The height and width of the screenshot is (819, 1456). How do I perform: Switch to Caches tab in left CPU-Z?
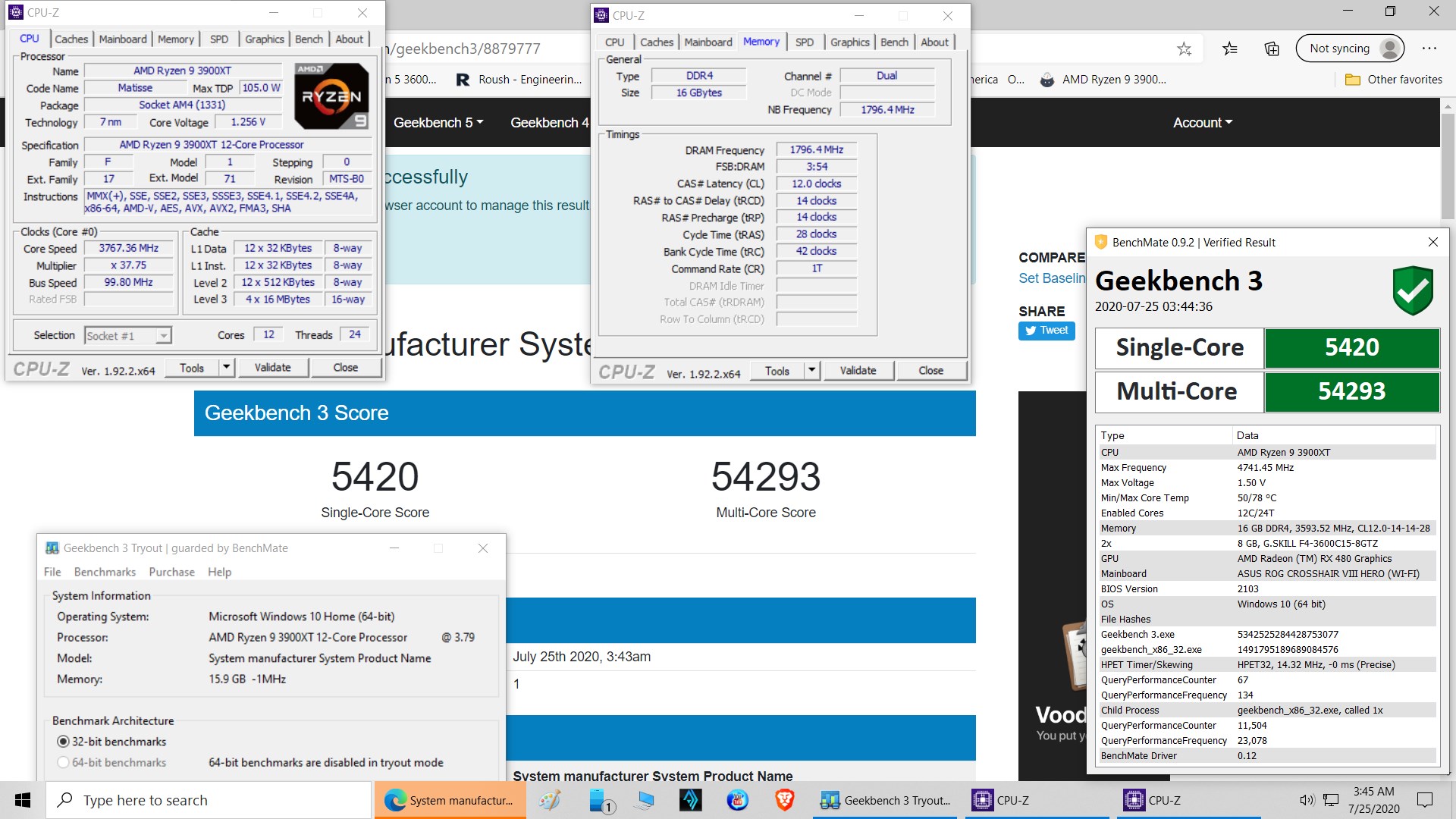(x=71, y=39)
